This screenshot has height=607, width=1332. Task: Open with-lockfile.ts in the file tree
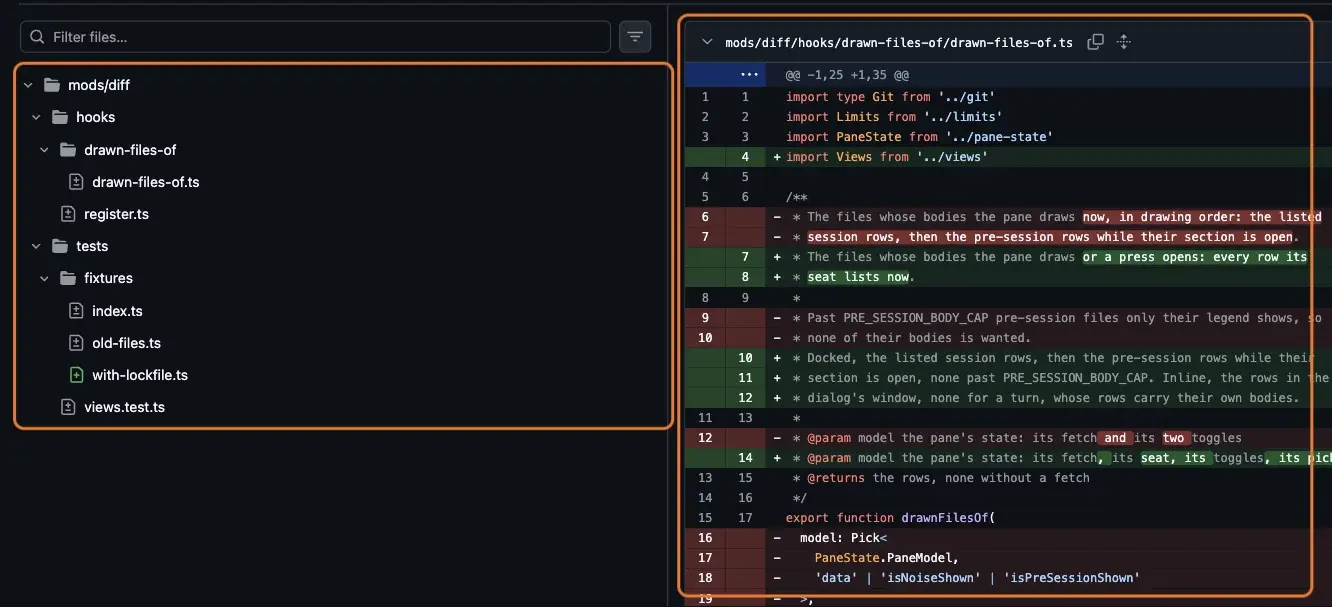tap(140, 375)
